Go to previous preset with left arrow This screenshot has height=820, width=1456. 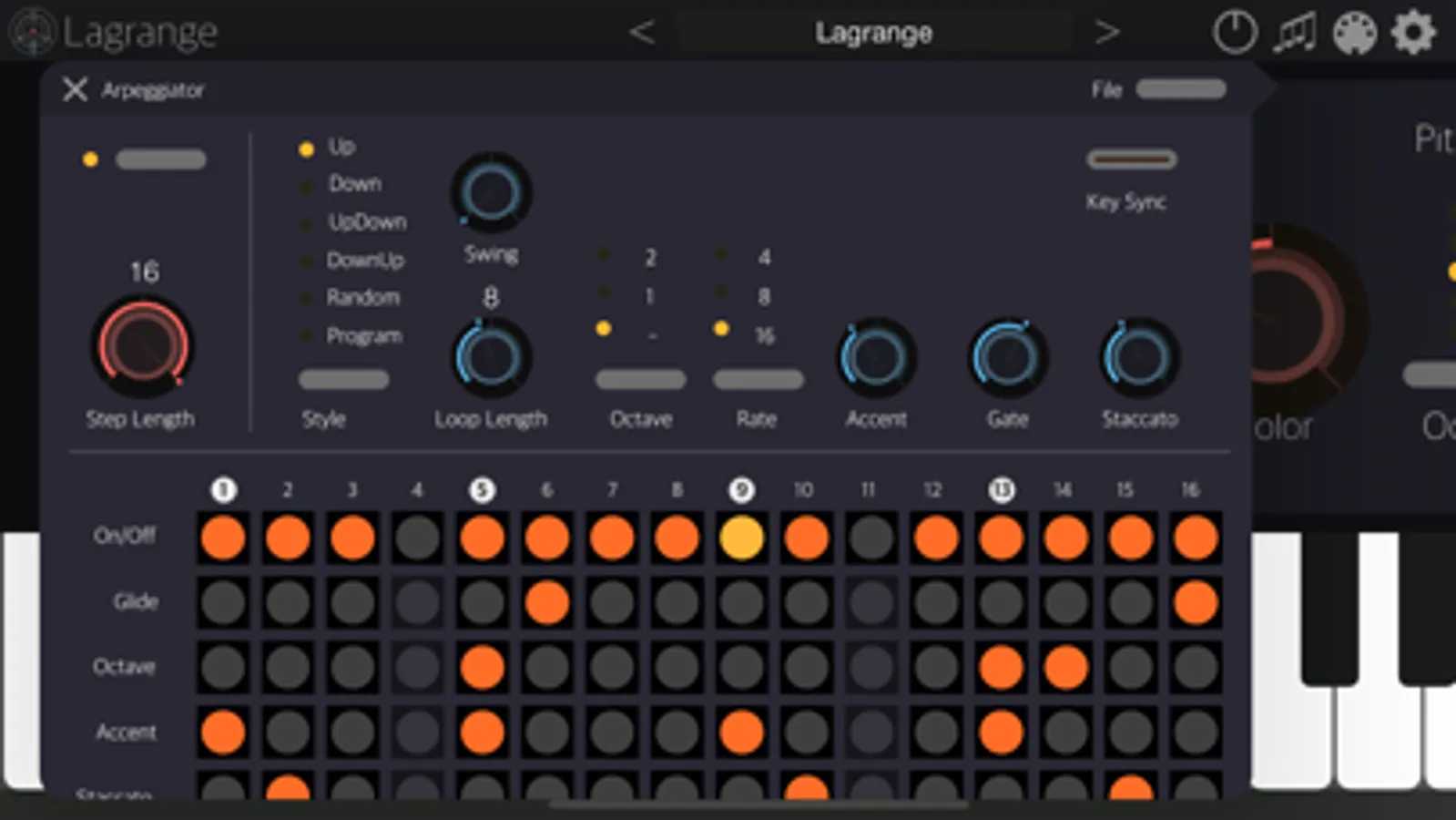click(x=642, y=33)
